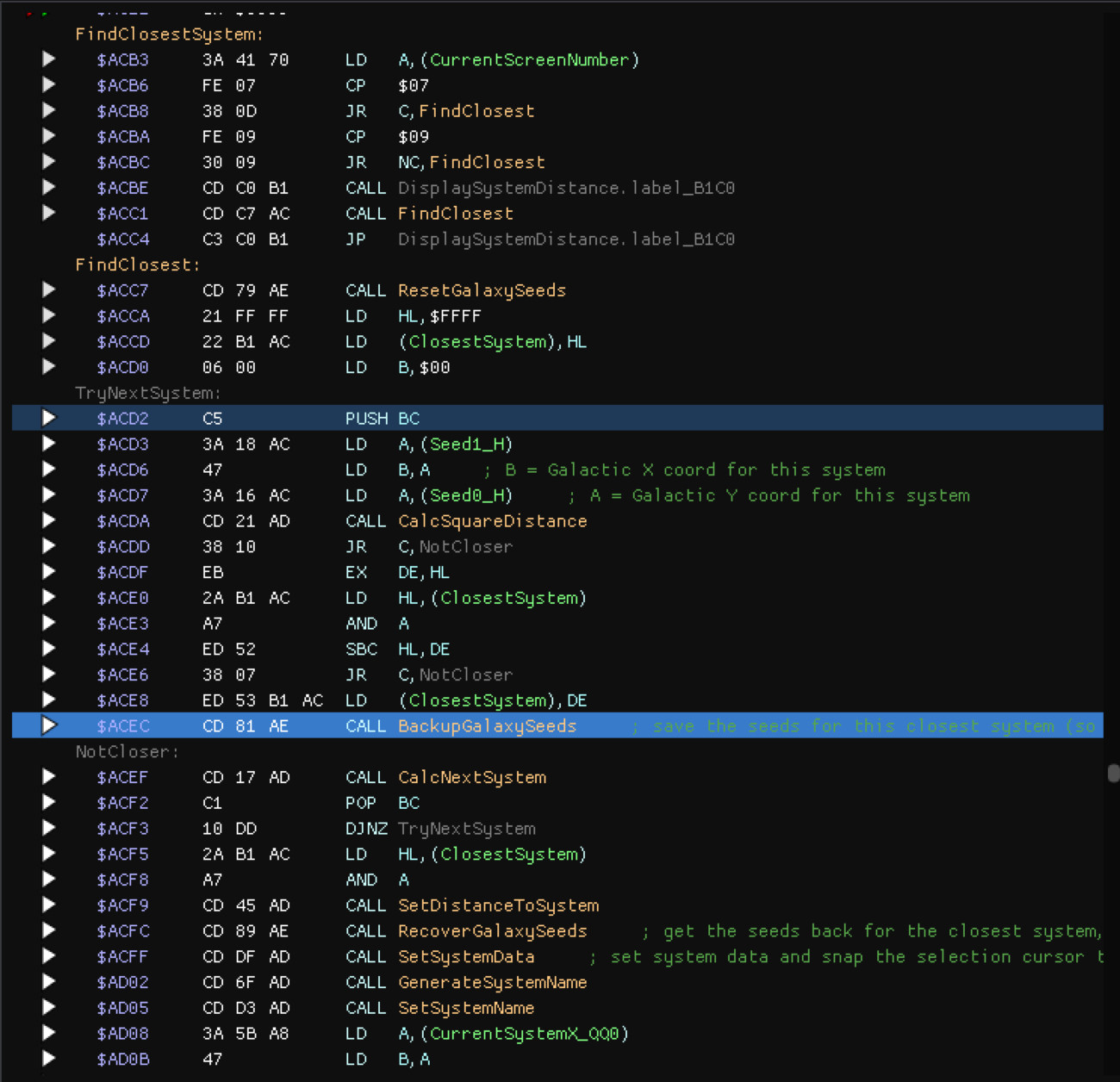Click the arrow marker beside address $AD0B

pos(49,1059)
